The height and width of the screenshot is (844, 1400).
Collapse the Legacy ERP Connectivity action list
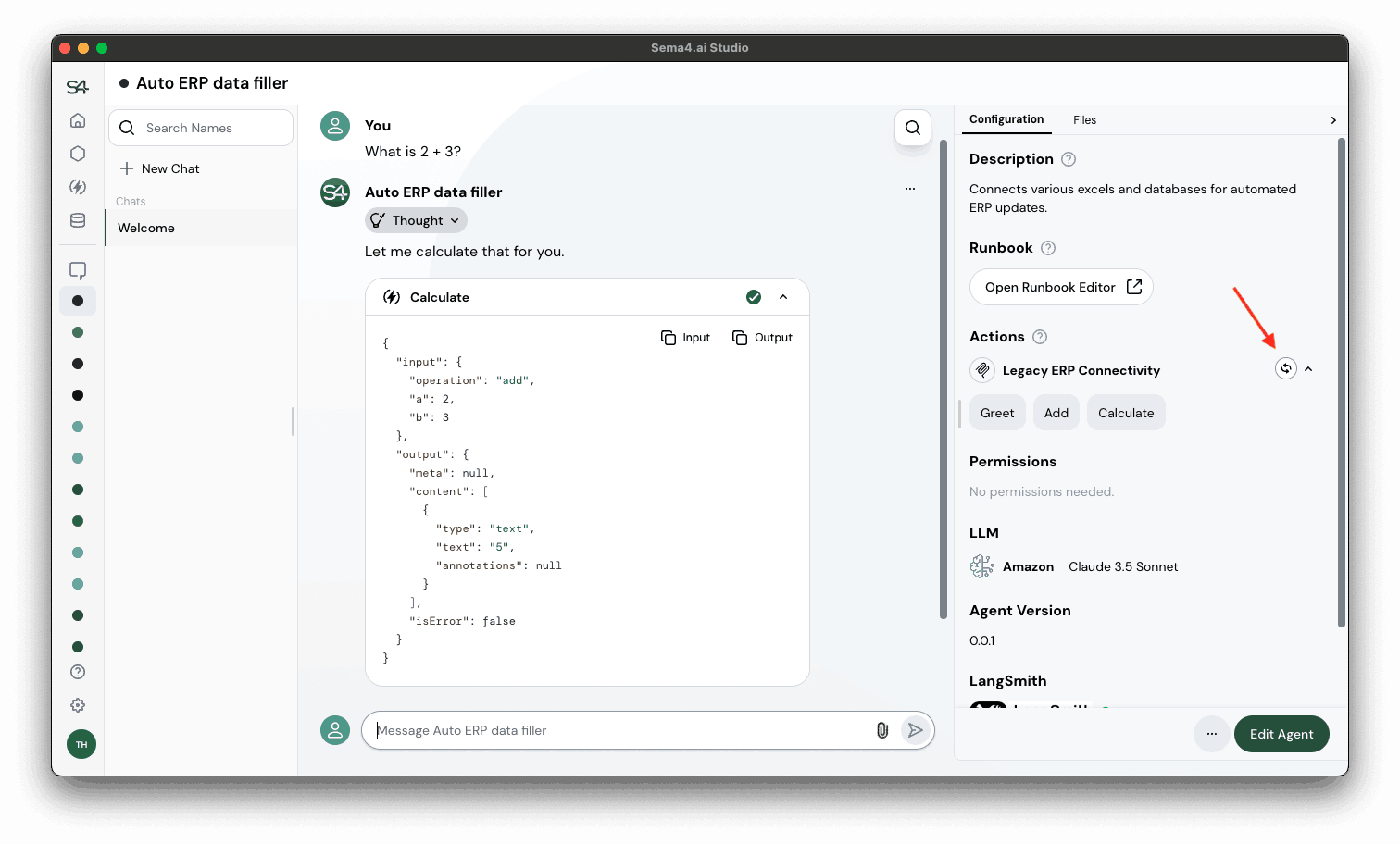click(1308, 368)
